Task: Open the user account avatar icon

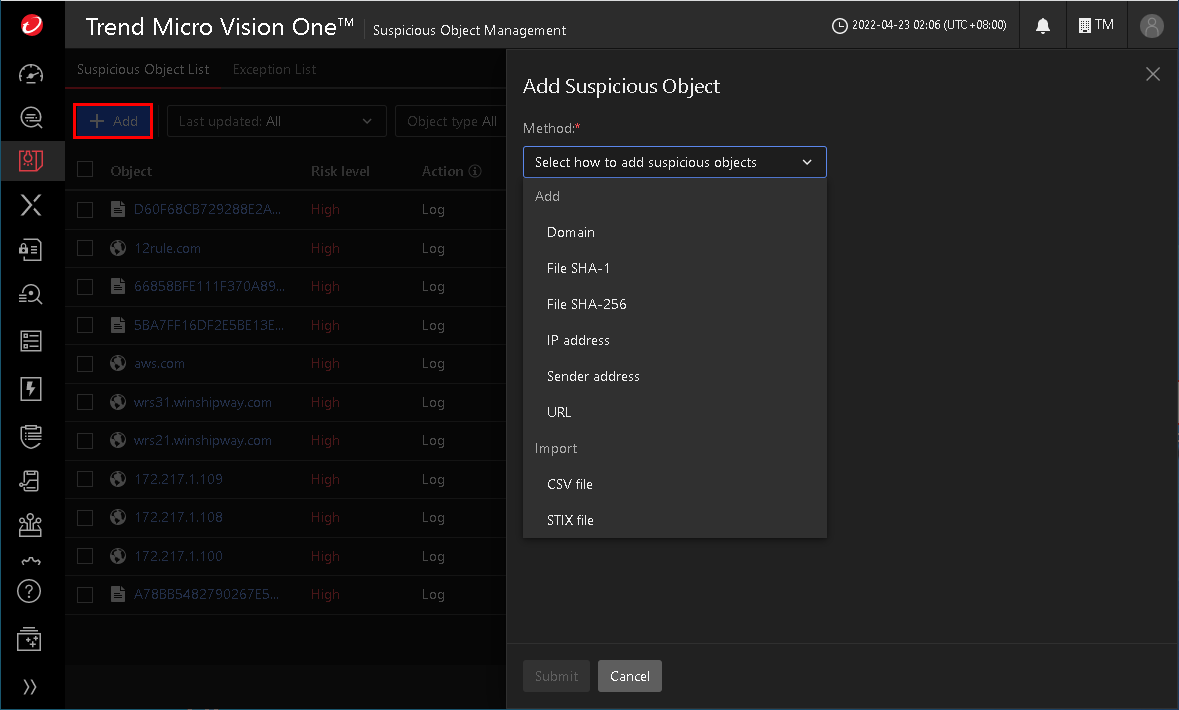Action: pyautogui.click(x=1152, y=25)
